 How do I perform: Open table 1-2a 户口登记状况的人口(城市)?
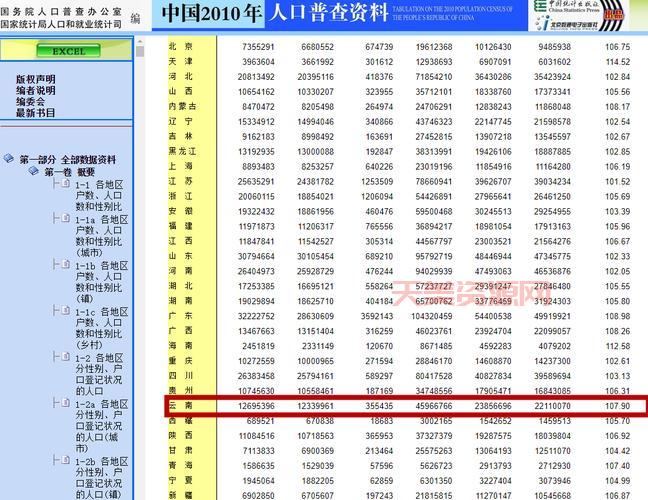[x=102, y=426]
